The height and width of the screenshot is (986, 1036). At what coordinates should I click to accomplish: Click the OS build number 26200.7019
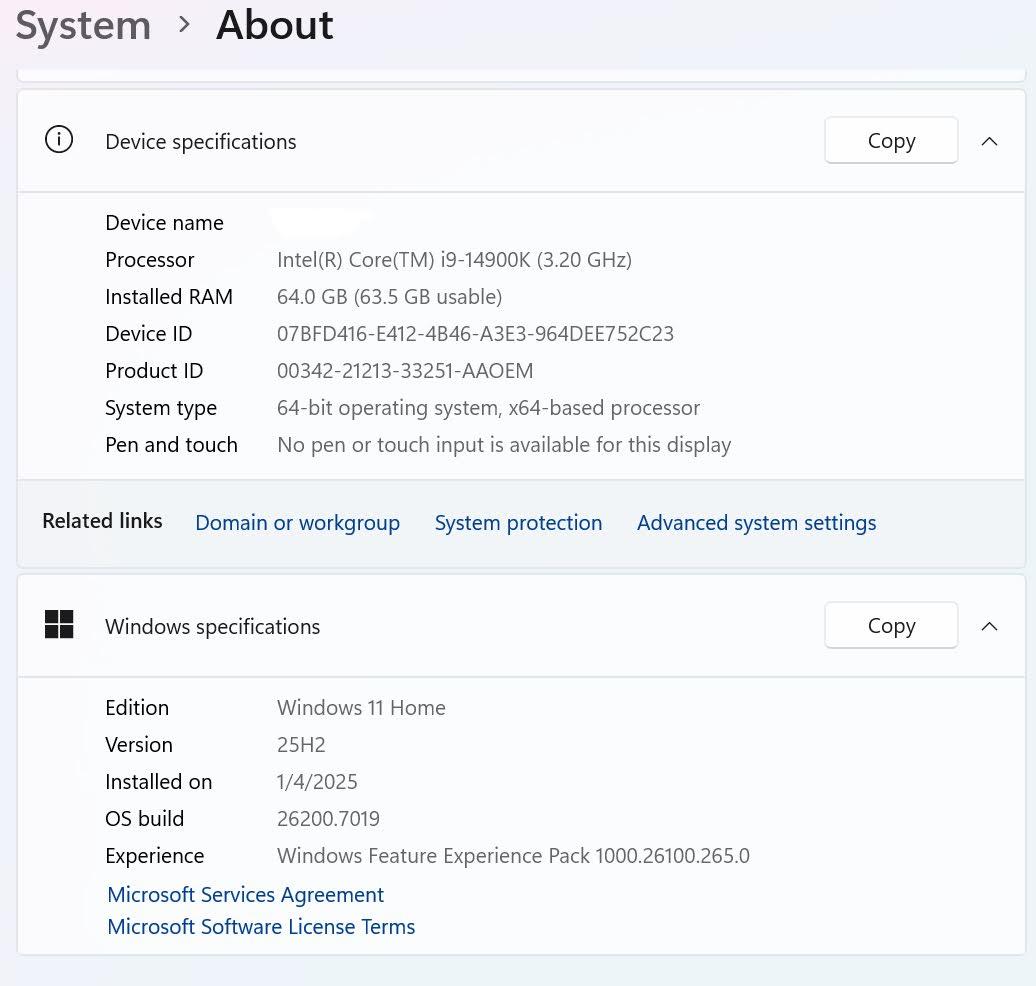coord(328,819)
